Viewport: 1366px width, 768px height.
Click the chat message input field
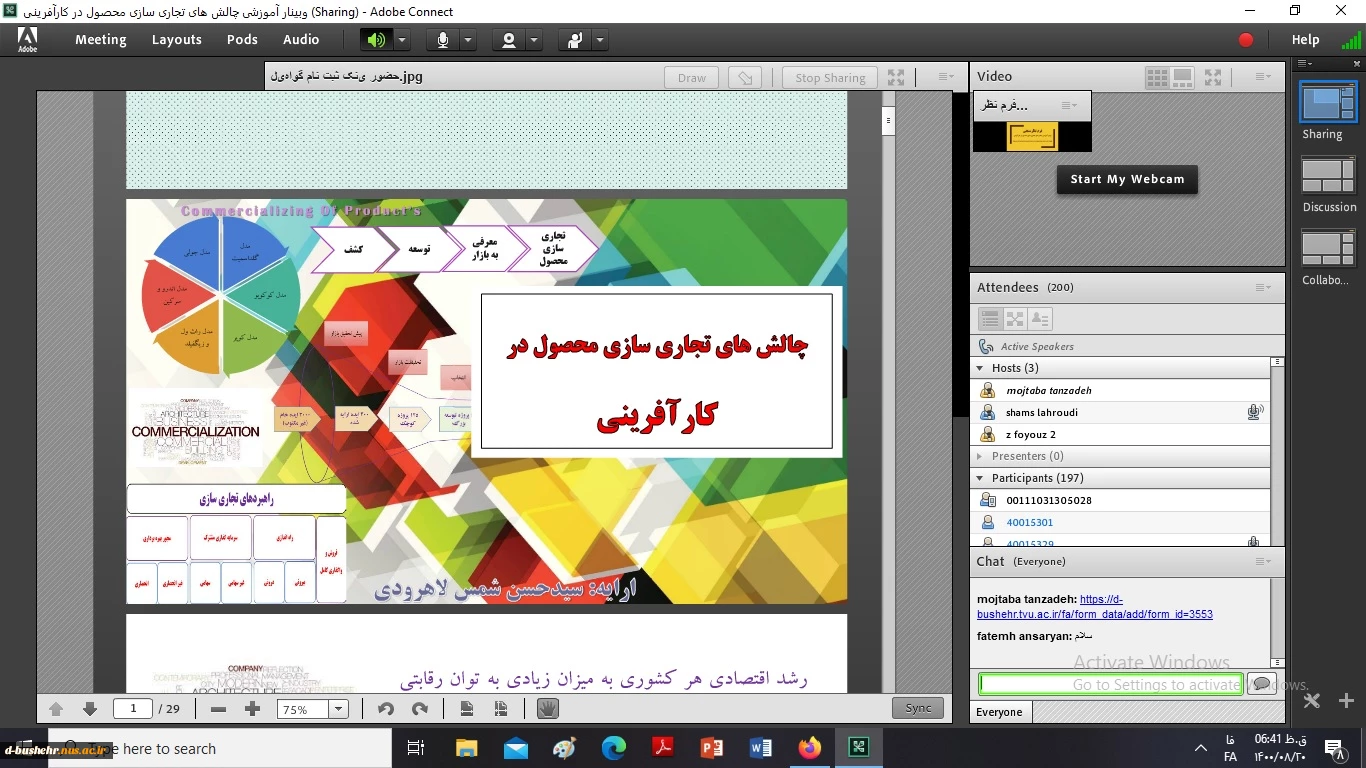(1110, 684)
